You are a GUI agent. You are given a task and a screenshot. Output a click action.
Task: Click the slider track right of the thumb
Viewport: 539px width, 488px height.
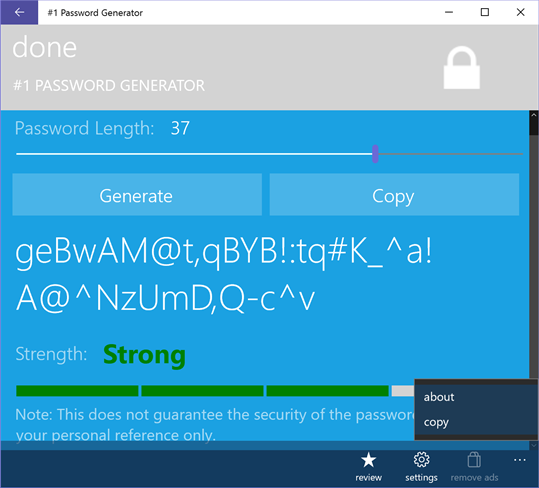point(450,154)
